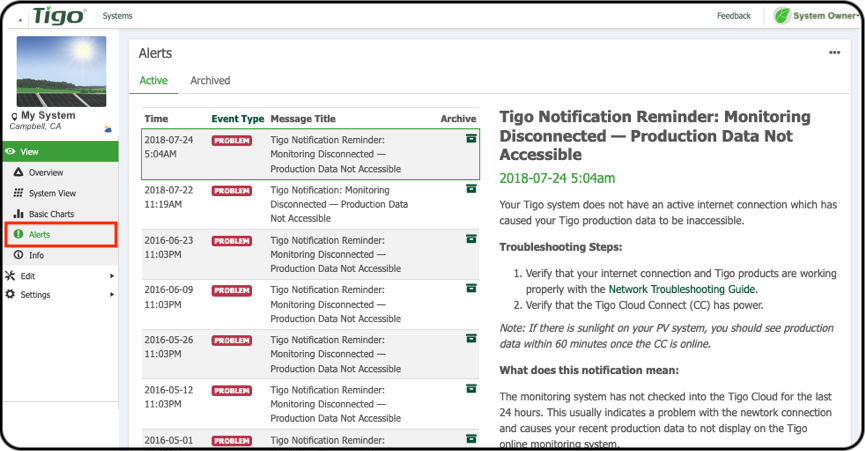The height and width of the screenshot is (451, 865).
Task: Select the 2016-05-12 11:03PM alert row
Action: (x=311, y=404)
